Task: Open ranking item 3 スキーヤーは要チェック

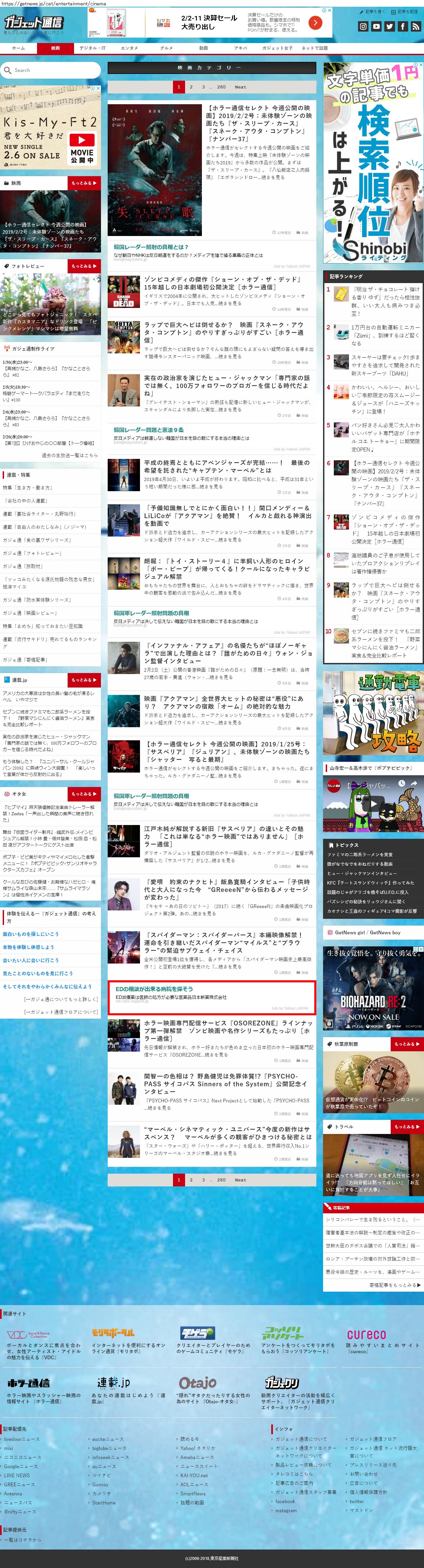Action: click(x=385, y=365)
